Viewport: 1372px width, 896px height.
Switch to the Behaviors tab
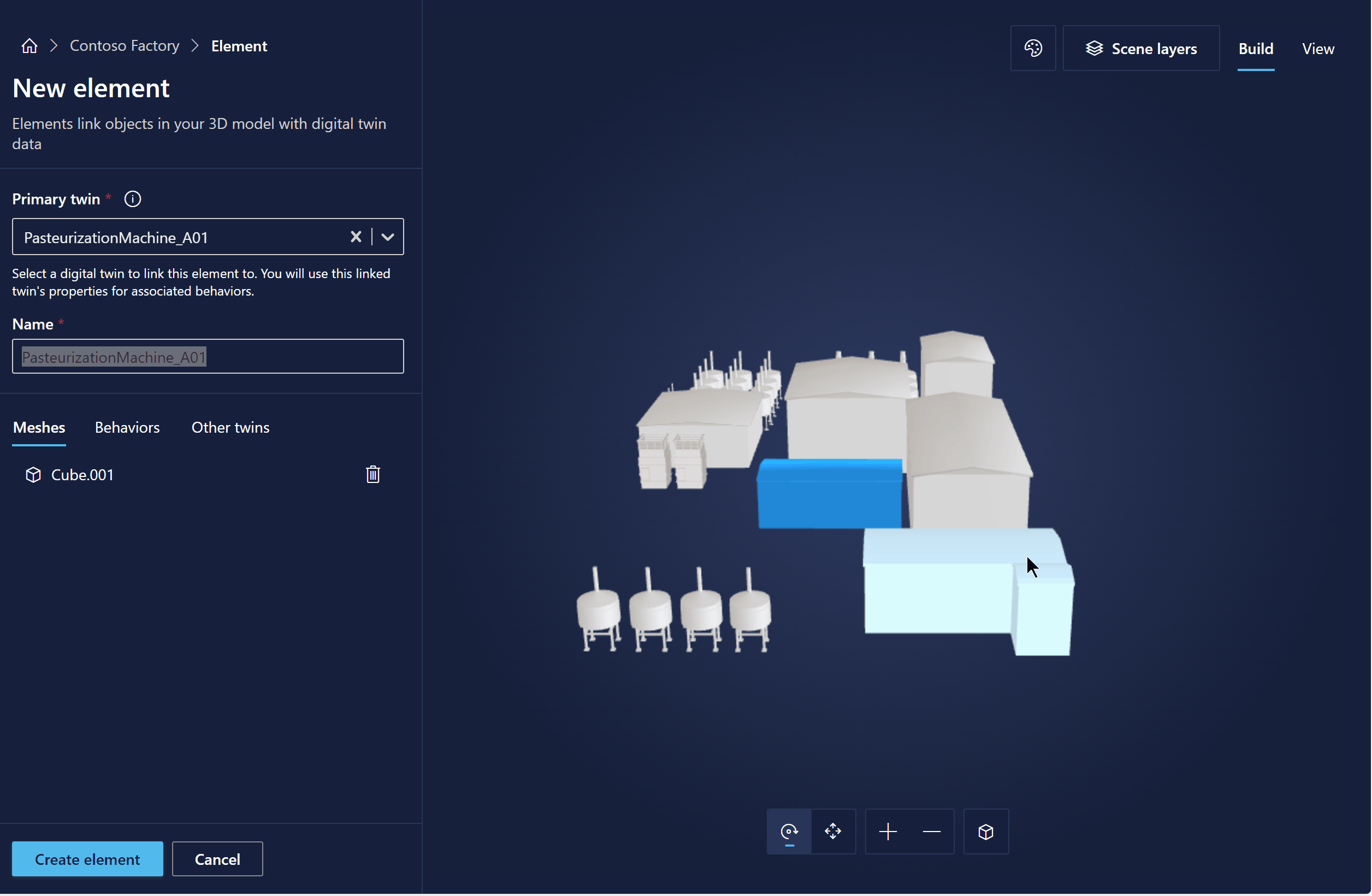point(127,427)
